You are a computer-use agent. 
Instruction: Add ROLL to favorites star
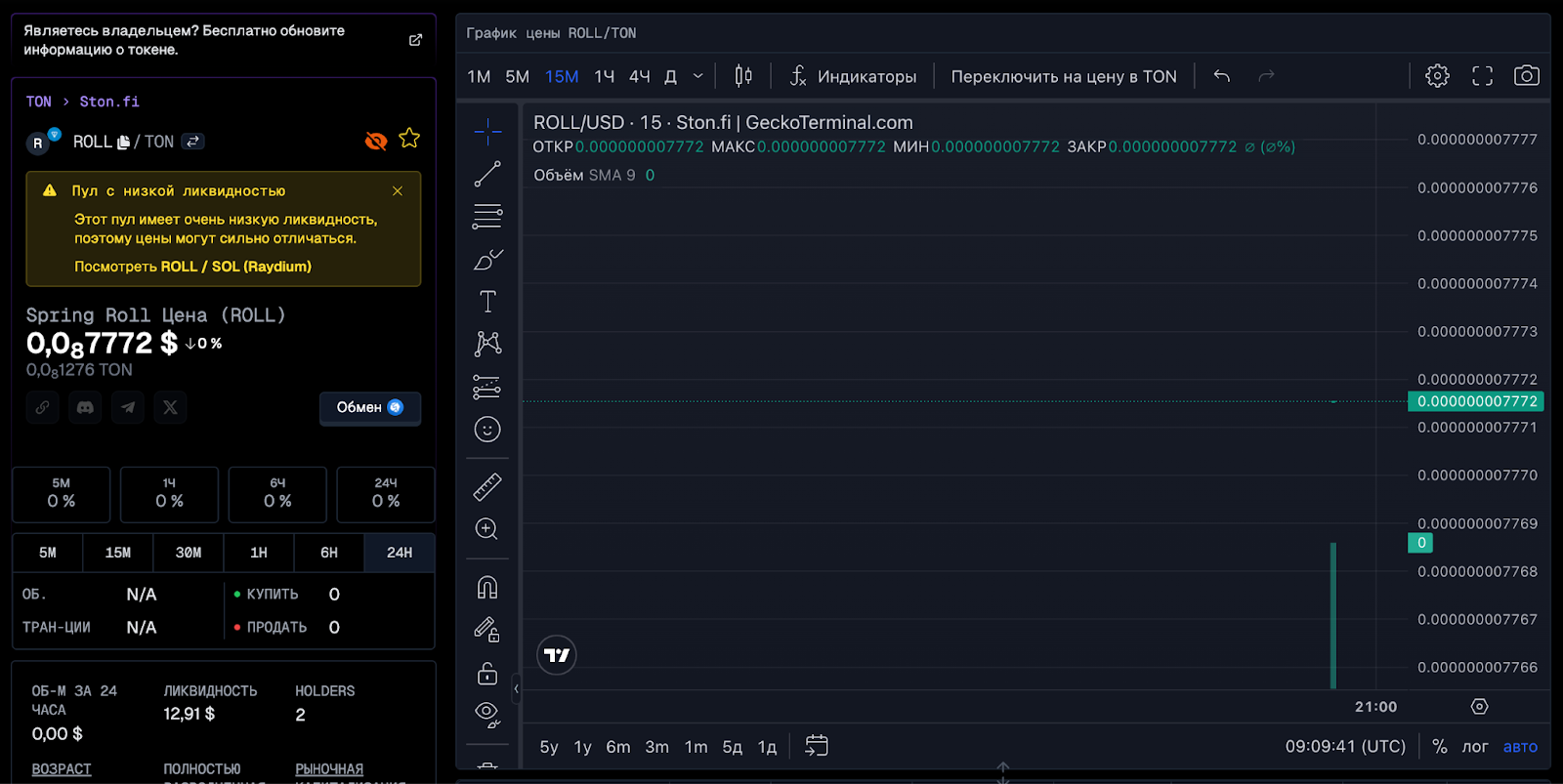(x=409, y=139)
